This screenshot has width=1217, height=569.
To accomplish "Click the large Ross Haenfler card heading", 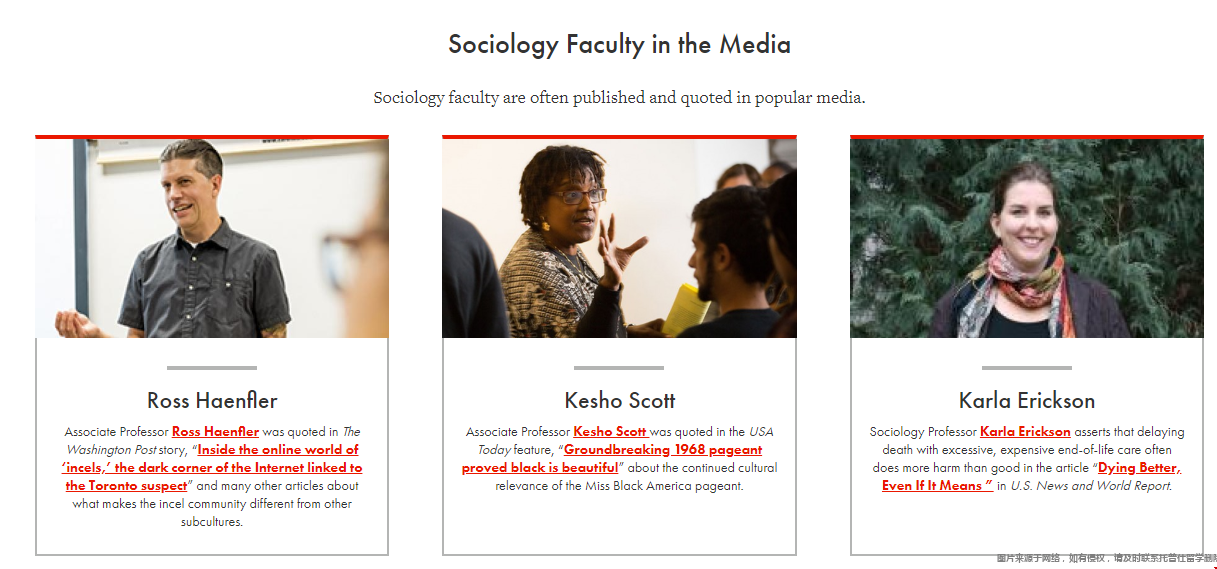I will pos(212,401).
